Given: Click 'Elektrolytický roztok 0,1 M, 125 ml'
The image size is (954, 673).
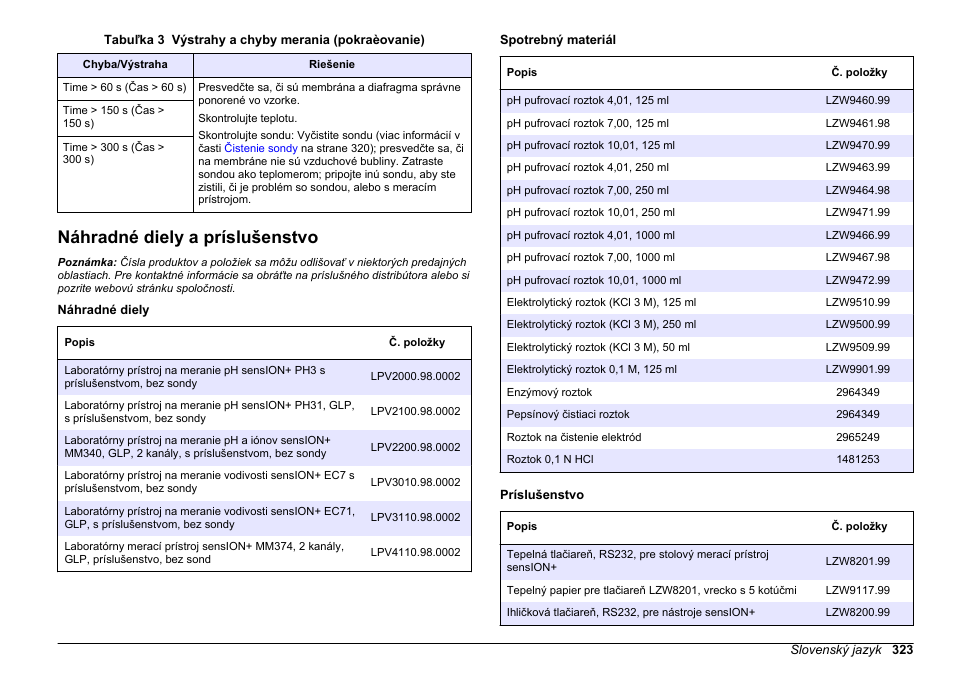Looking at the screenshot, I should (591, 369).
